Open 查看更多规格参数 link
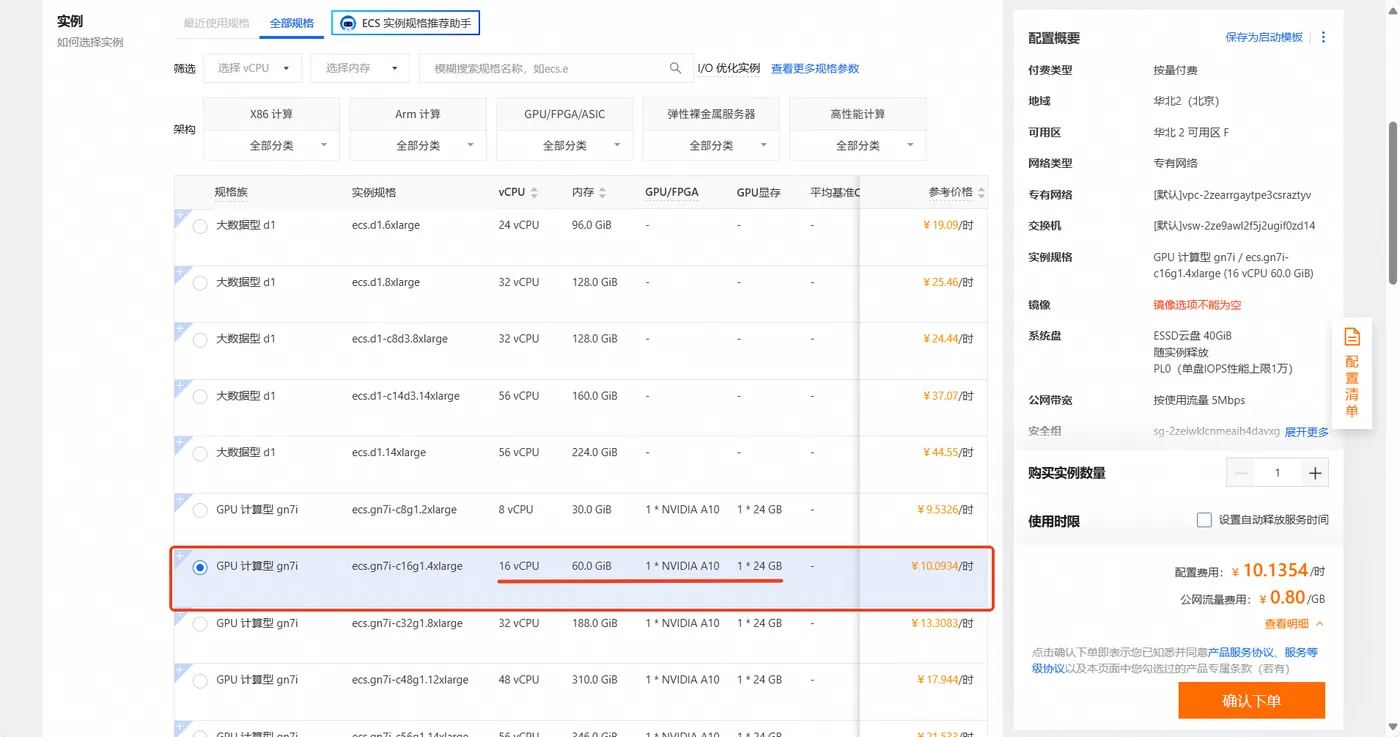 click(x=815, y=68)
